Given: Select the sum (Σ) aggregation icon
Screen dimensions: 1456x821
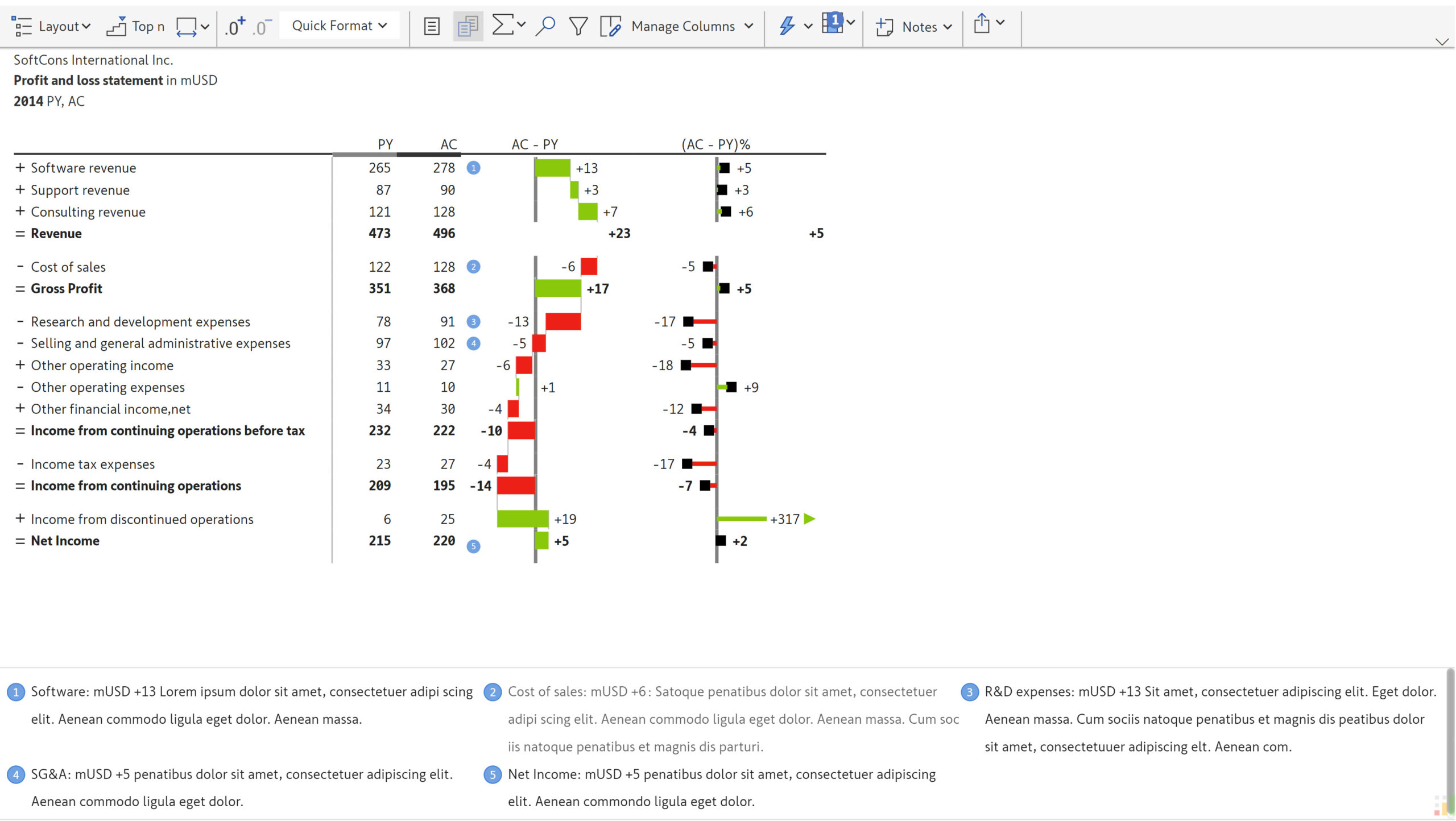Looking at the screenshot, I should (x=503, y=25).
